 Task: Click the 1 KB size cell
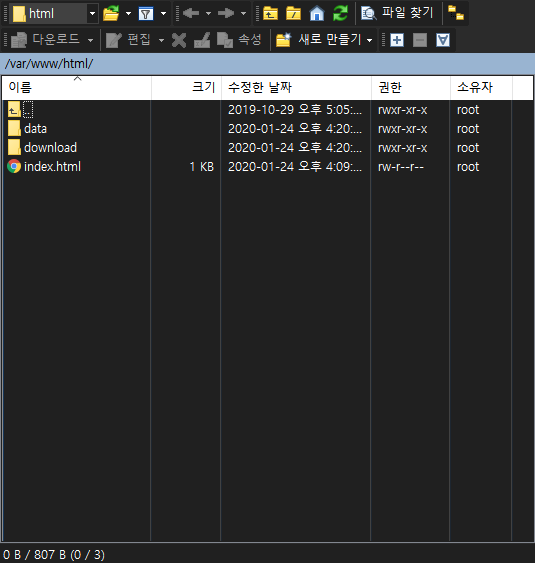pyautogui.click(x=201, y=167)
